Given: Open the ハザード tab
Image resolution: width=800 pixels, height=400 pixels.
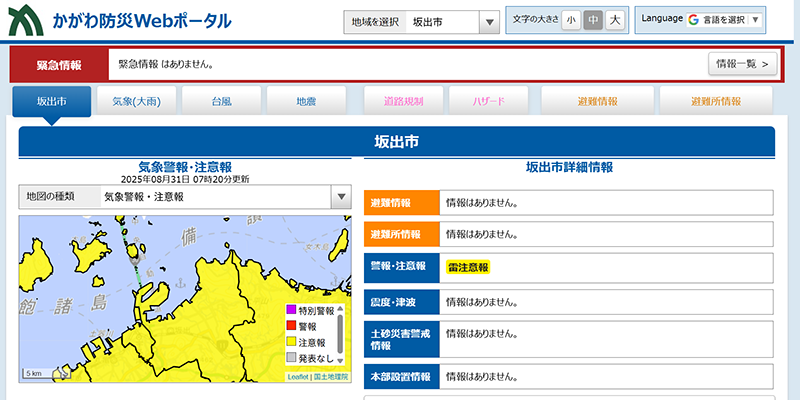Looking at the screenshot, I should pos(488,102).
